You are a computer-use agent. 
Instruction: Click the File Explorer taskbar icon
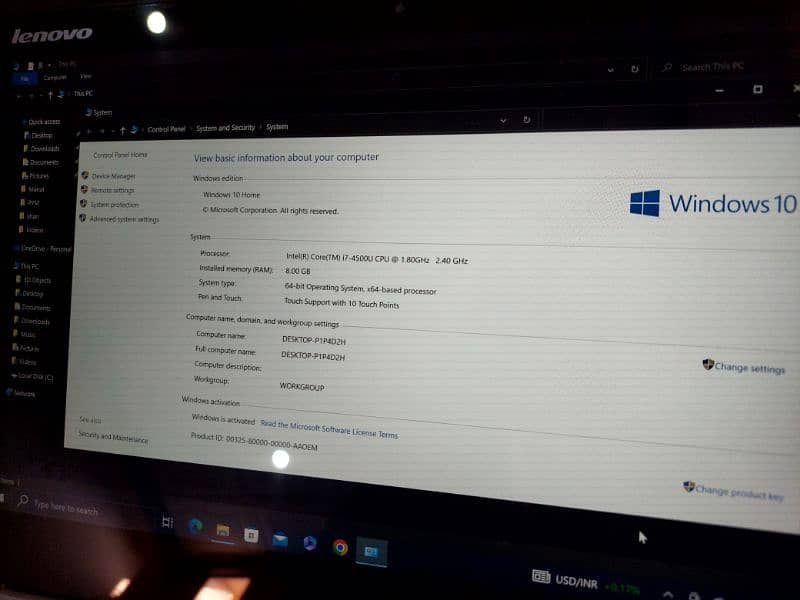point(223,530)
